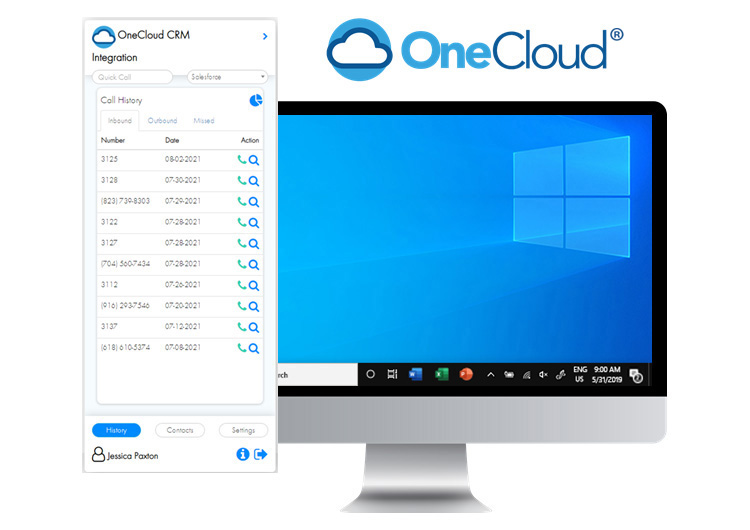Call back number 3127
This screenshot has width=750, height=530.
point(242,243)
